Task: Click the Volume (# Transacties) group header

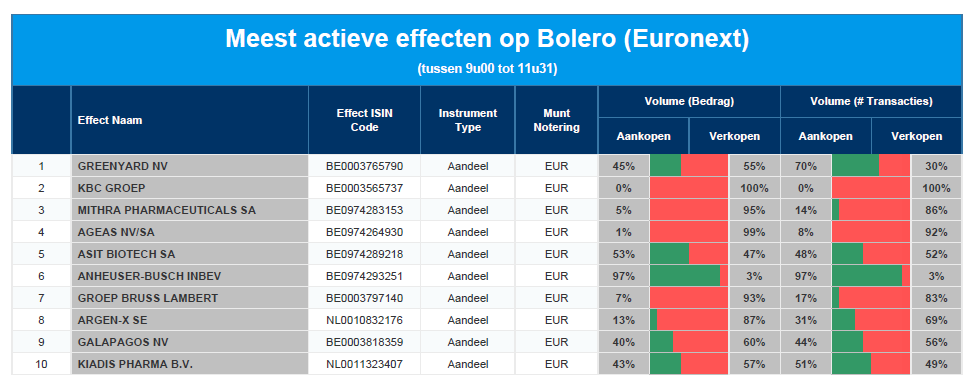Action: point(872,101)
